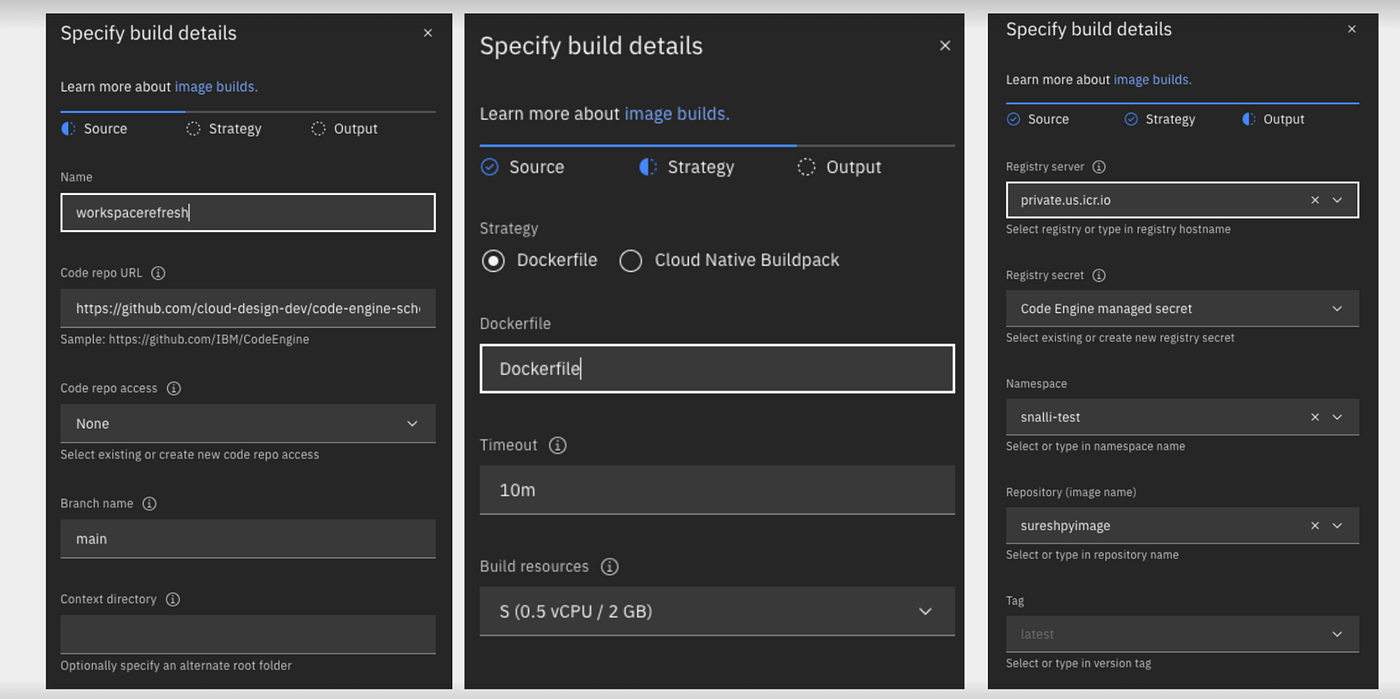This screenshot has height=699, width=1400.
Task: Expand the Build resources dropdown
Action: coord(716,611)
